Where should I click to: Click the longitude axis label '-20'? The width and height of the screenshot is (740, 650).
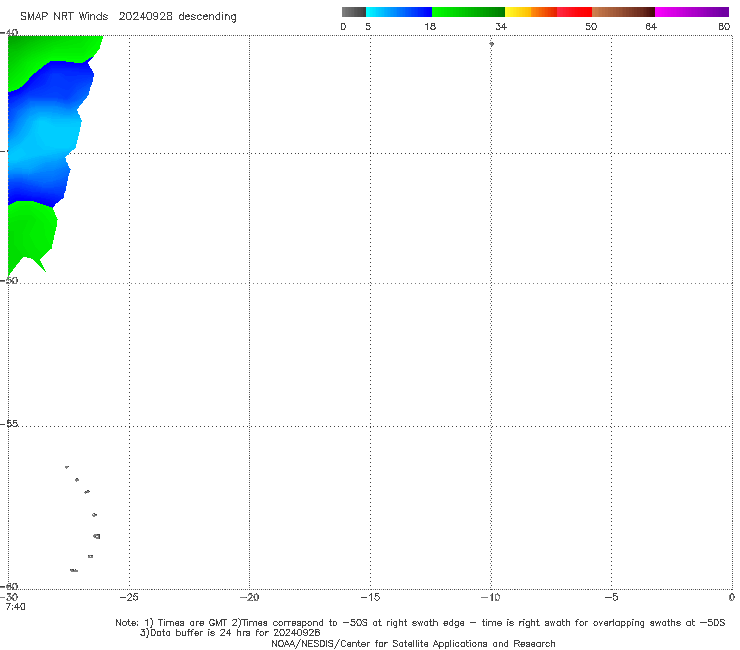click(x=250, y=597)
